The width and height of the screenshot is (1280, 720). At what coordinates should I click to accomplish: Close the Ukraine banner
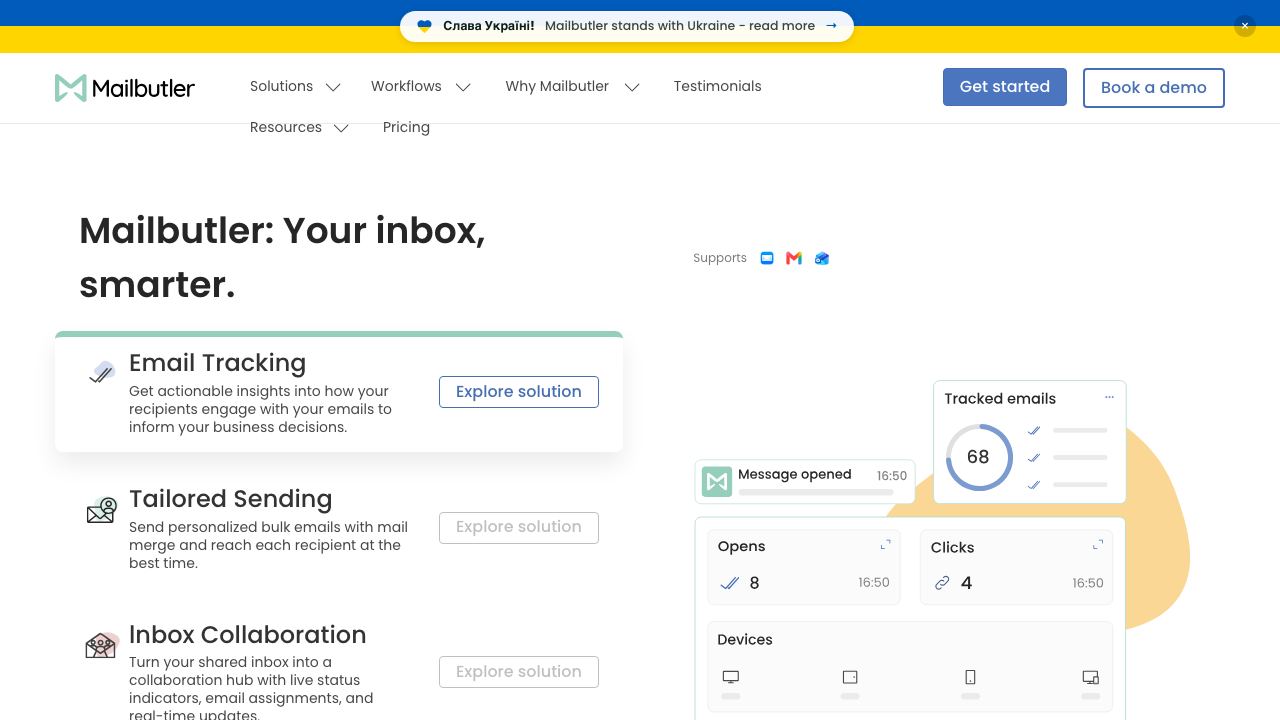(x=1245, y=26)
